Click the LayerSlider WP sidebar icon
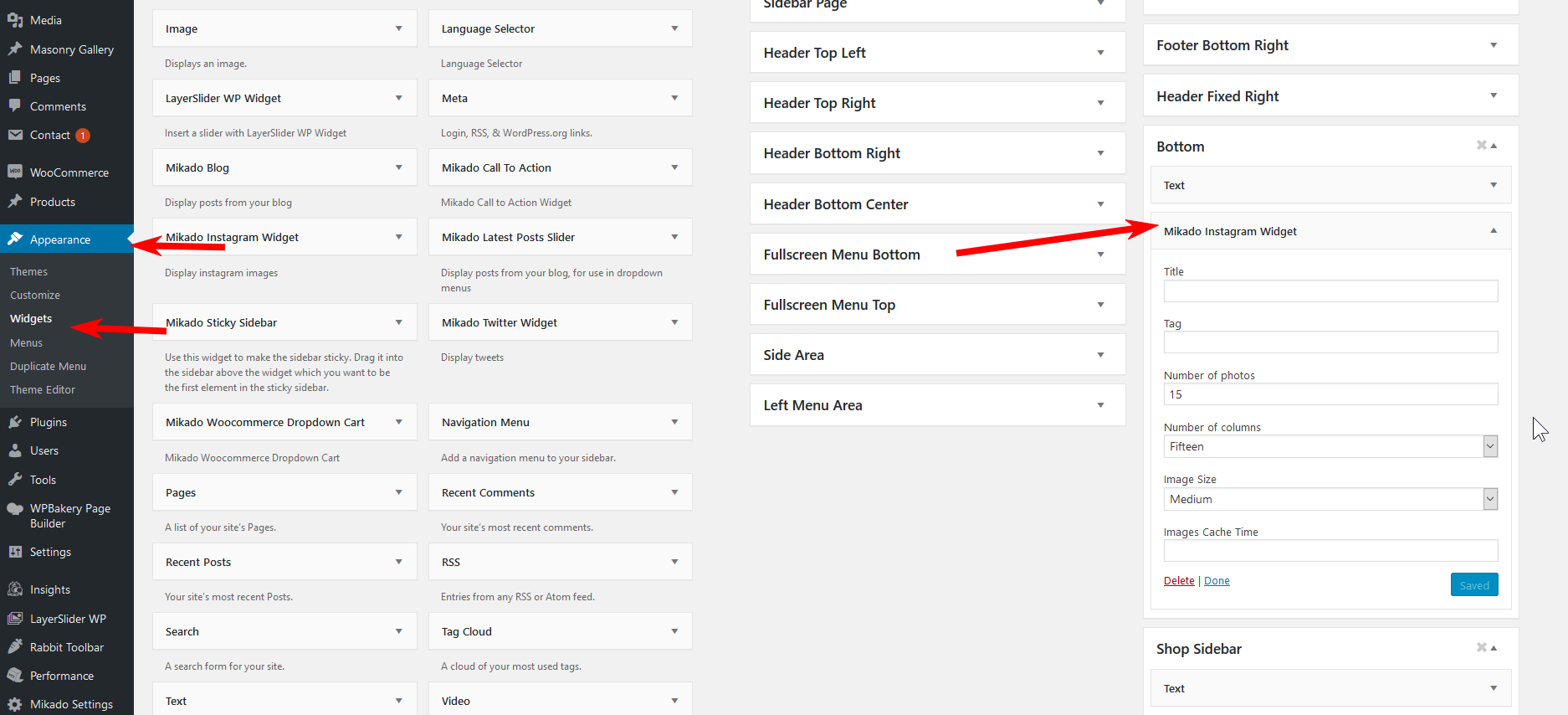Image resolution: width=1568 pixels, height=715 pixels. pos(15,619)
